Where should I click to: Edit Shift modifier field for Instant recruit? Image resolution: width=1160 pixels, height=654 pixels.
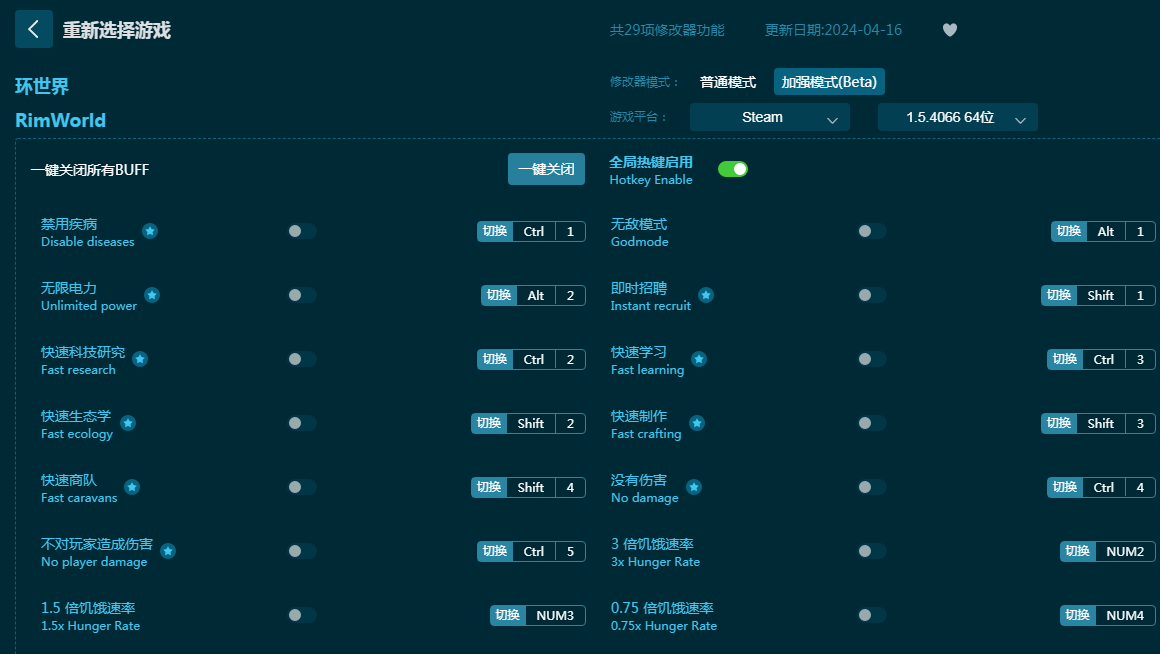pyautogui.click(x=1101, y=295)
